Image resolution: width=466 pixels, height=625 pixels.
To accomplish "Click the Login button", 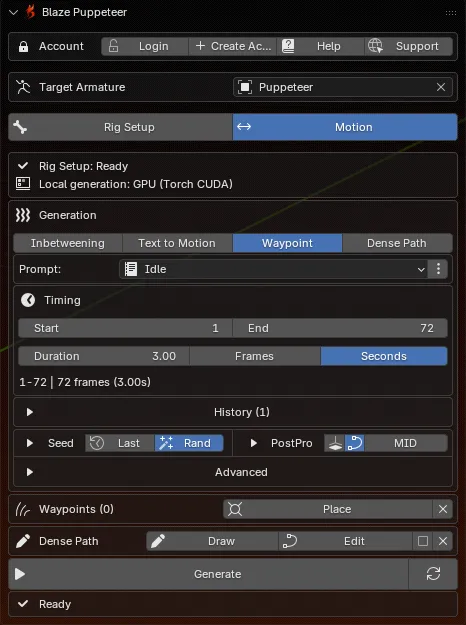I will 145,46.
